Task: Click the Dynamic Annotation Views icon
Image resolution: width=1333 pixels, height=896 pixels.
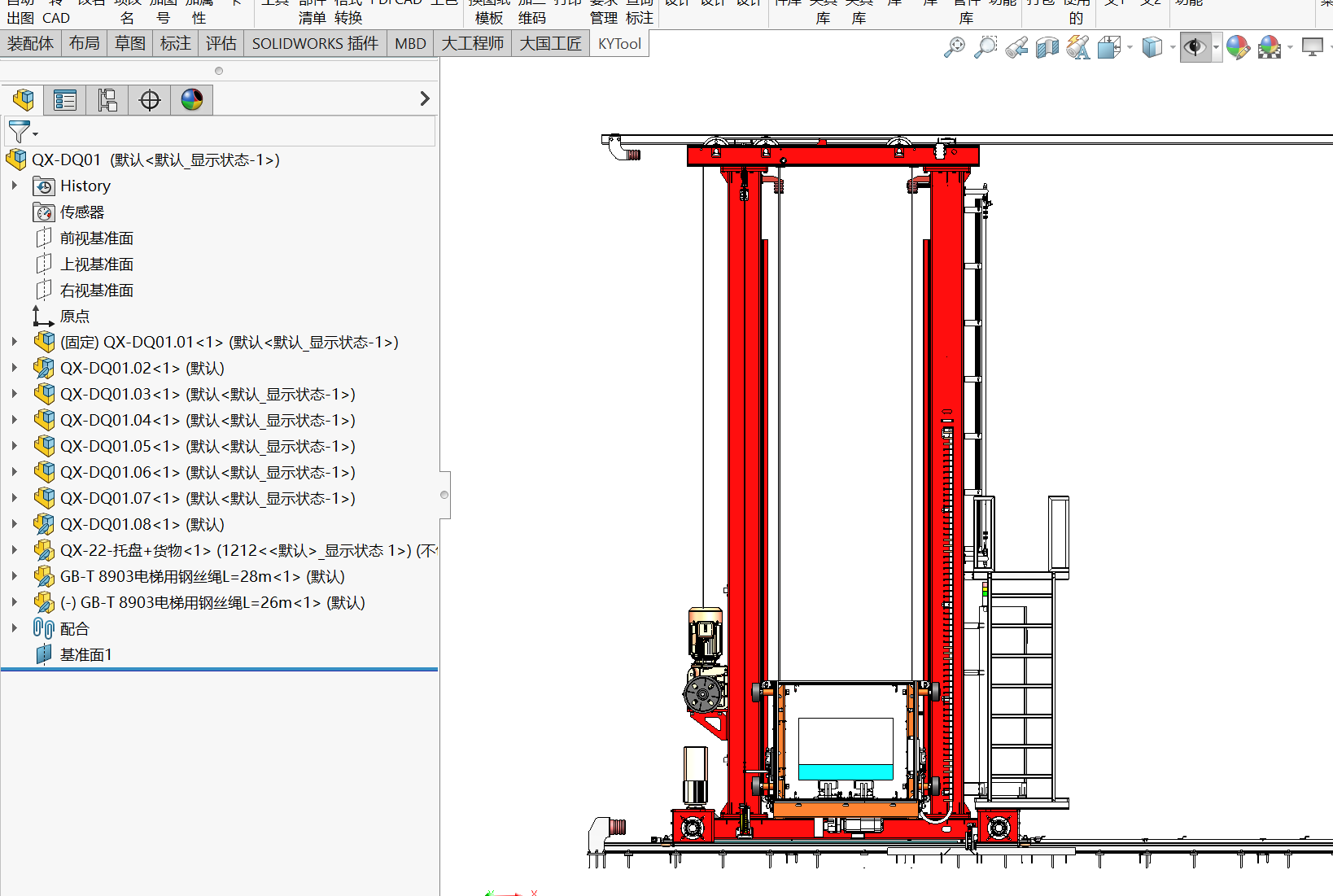Action: coord(1078,48)
